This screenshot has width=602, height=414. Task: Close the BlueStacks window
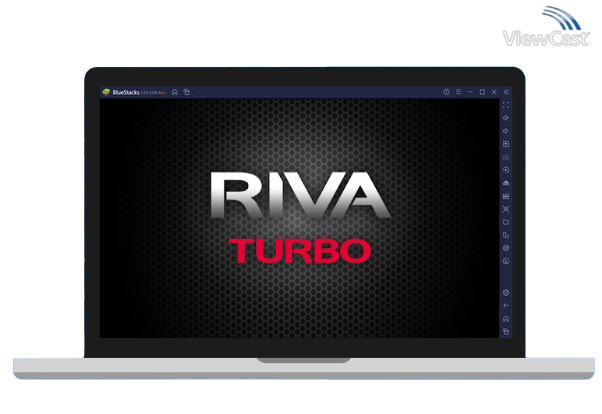pos(494,92)
